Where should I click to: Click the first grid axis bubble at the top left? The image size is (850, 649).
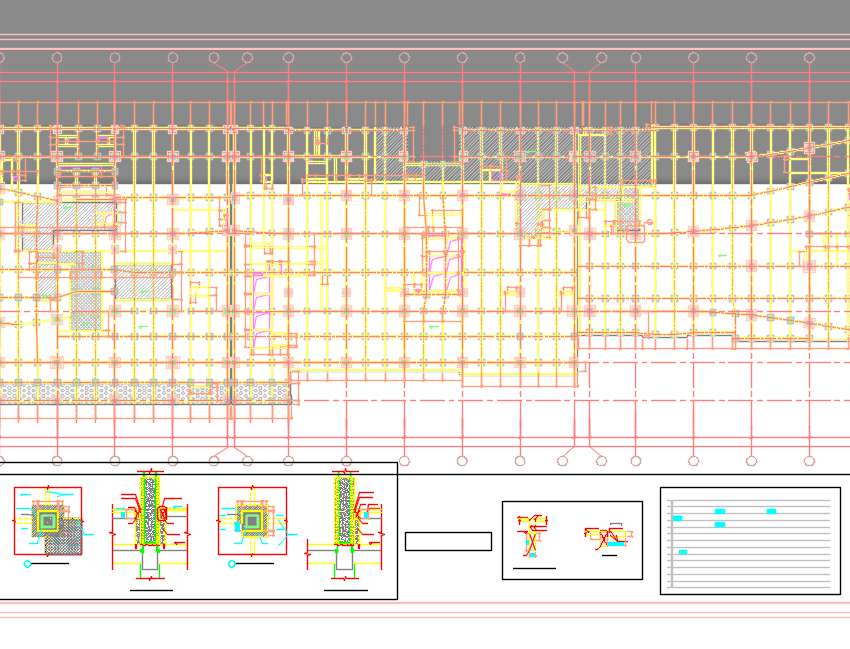pyautogui.click(x=57, y=58)
